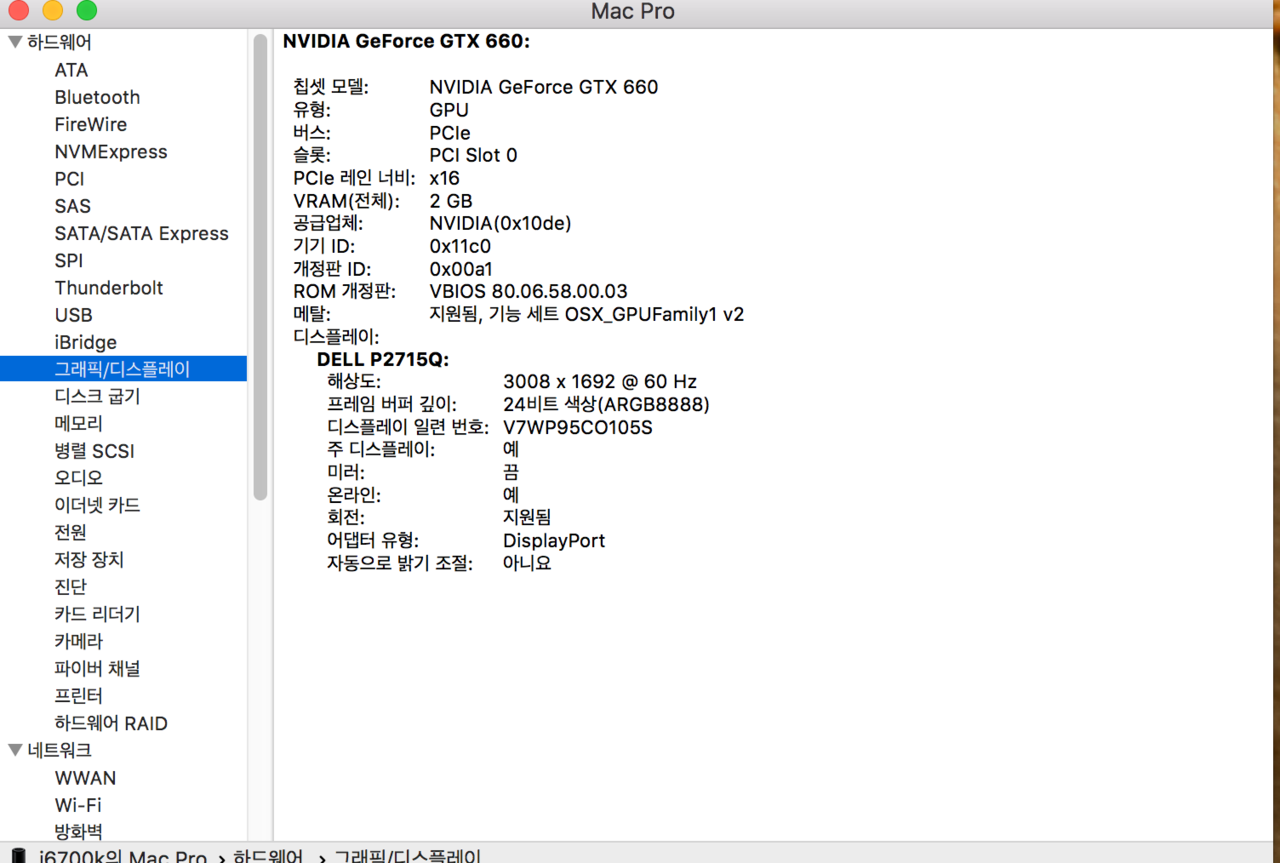Open the 병렬 SCSI category
The height and width of the screenshot is (863, 1280).
tap(94, 451)
